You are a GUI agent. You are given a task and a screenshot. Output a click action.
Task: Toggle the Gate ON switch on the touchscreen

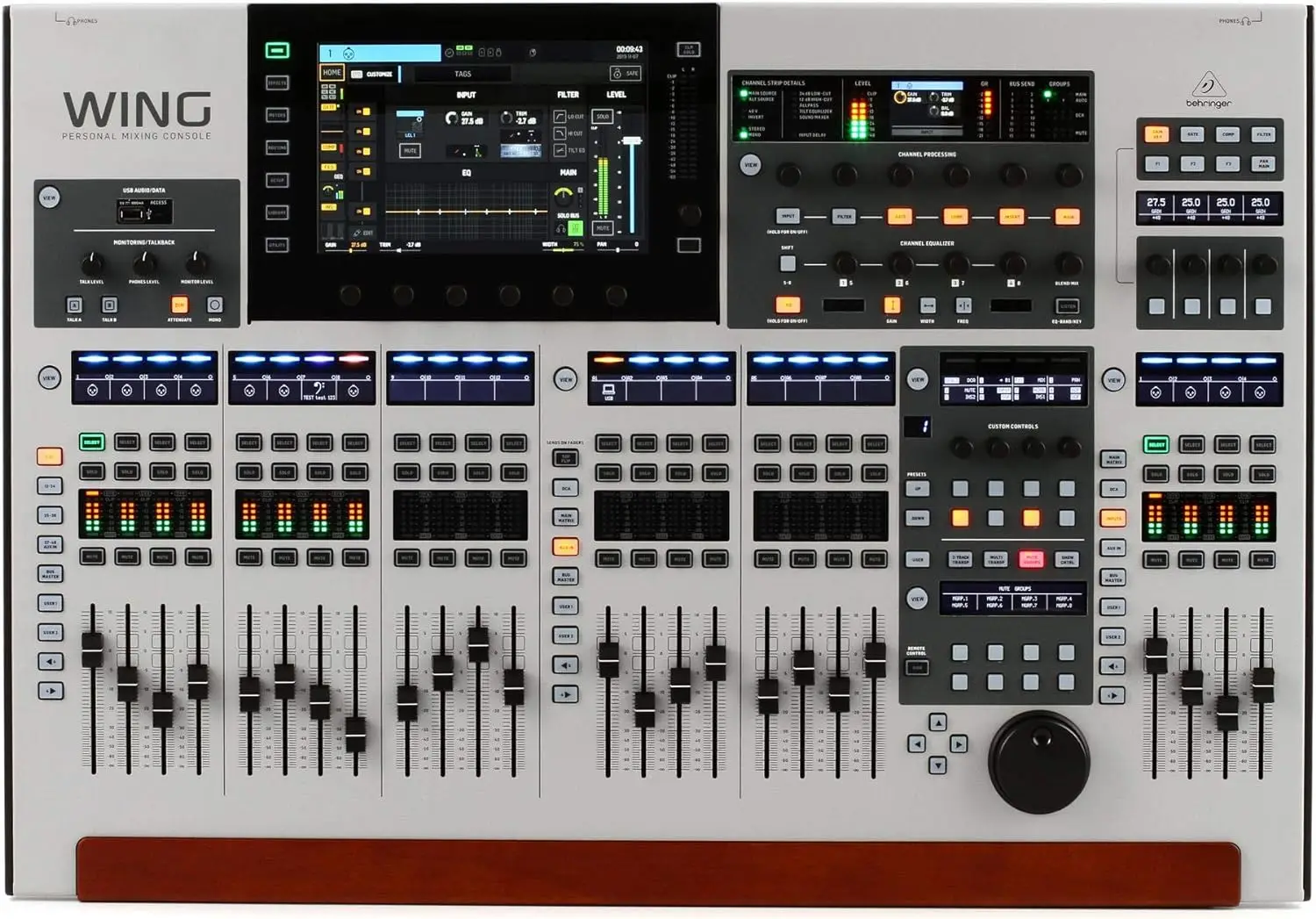(362, 111)
